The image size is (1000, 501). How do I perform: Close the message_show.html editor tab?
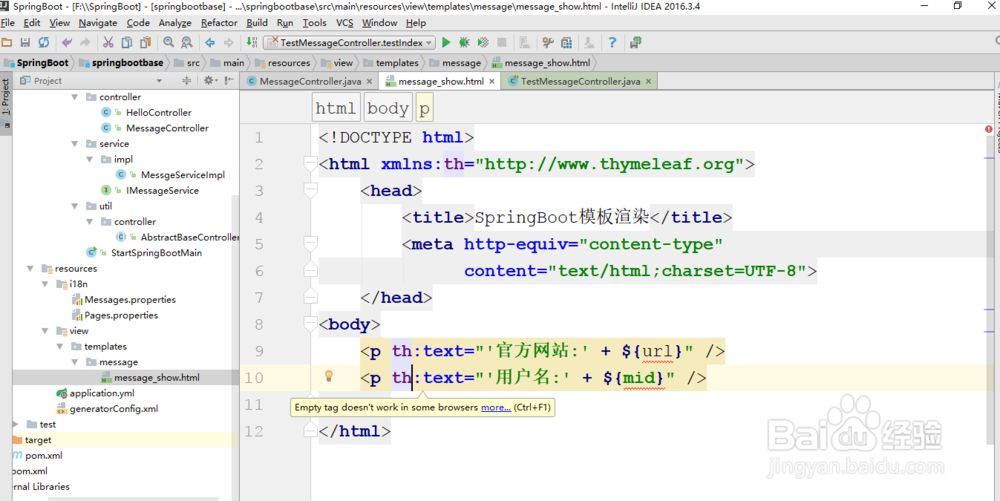492,82
